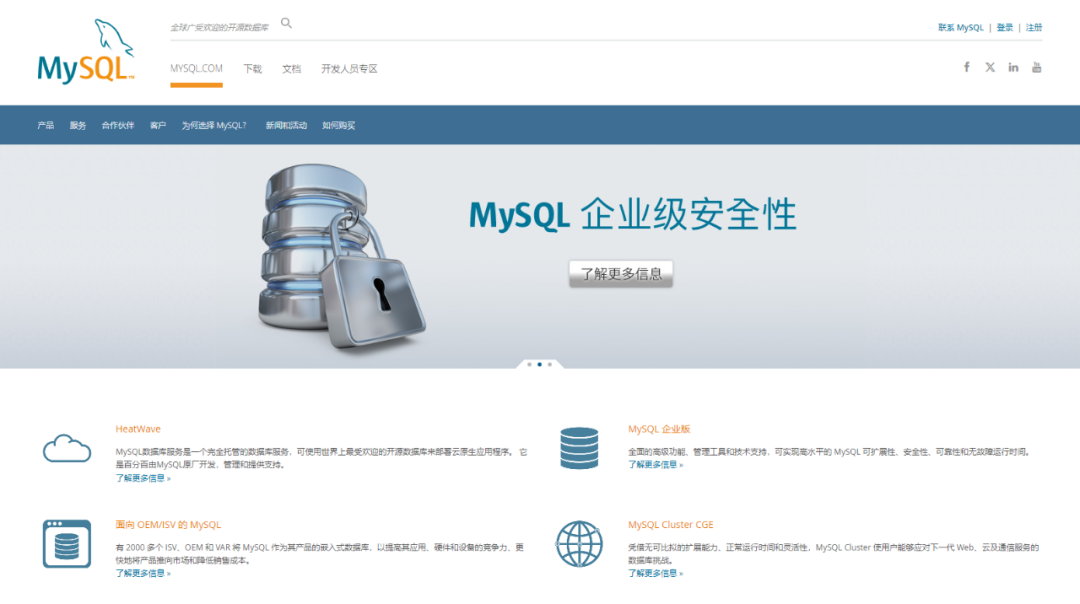
Task: Open MySQL X (Twitter) icon
Action: click(x=990, y=67)
